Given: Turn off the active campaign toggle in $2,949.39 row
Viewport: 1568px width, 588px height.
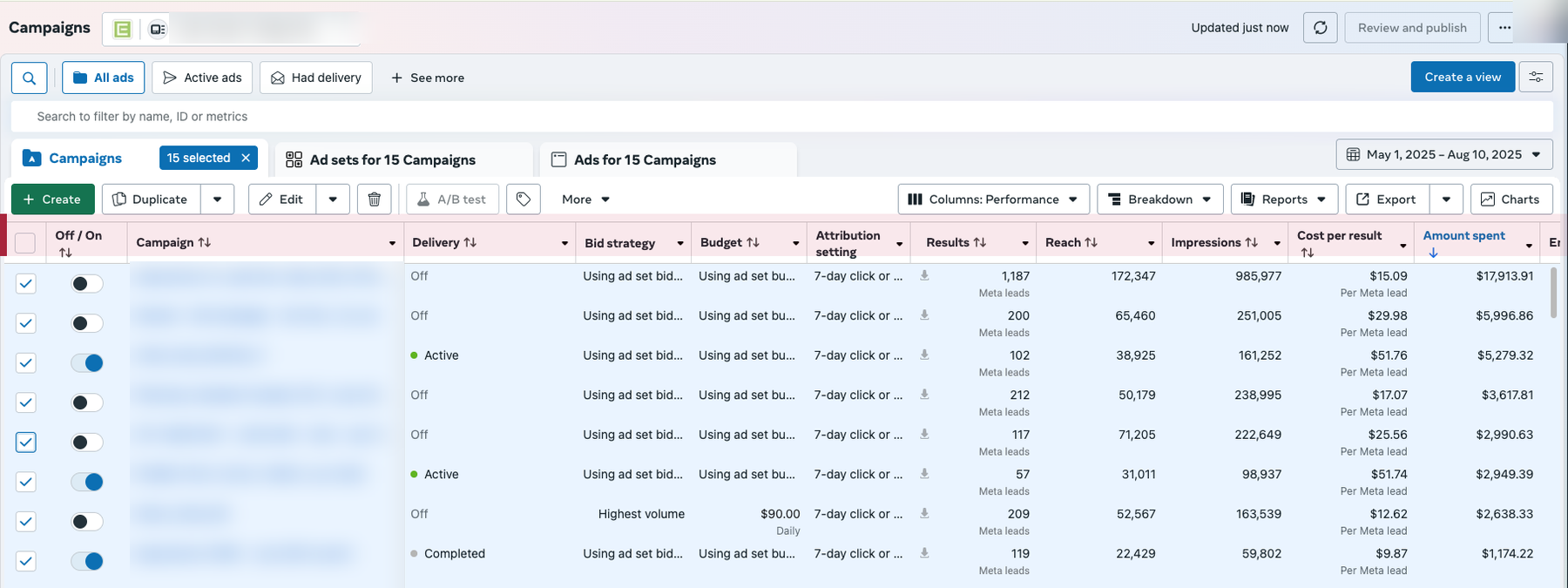Looking at the screenshot, I should [x=86, y=482].
